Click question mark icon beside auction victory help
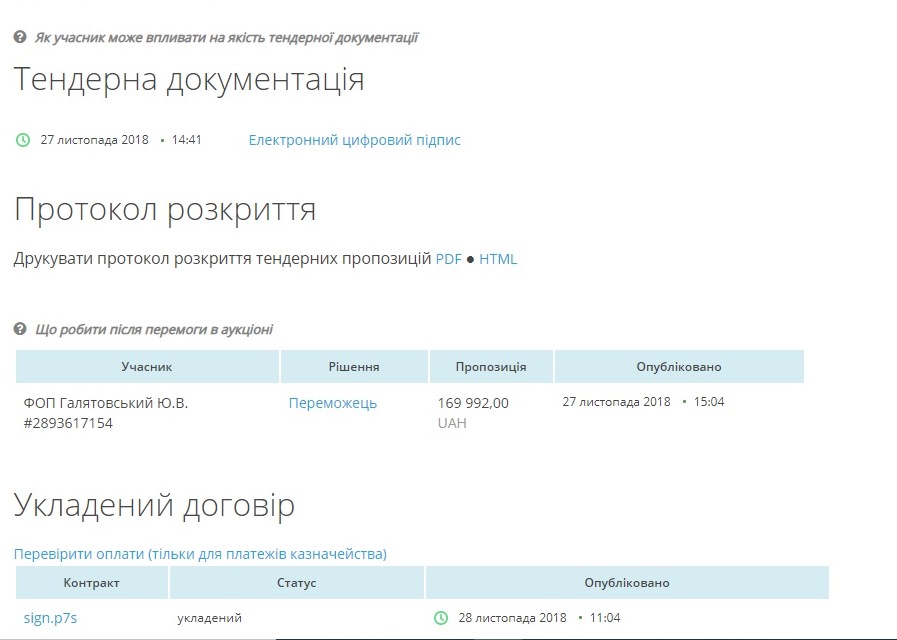The height and width of the screenshot is (640, 897). pos(20,329)
